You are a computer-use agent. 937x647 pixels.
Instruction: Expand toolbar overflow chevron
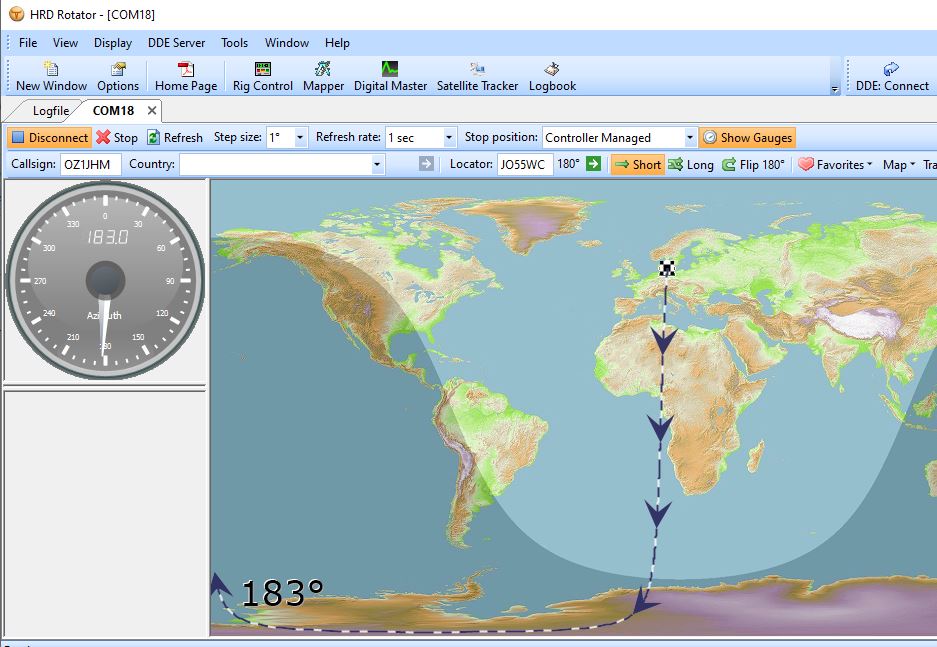[x=835, y=90]
